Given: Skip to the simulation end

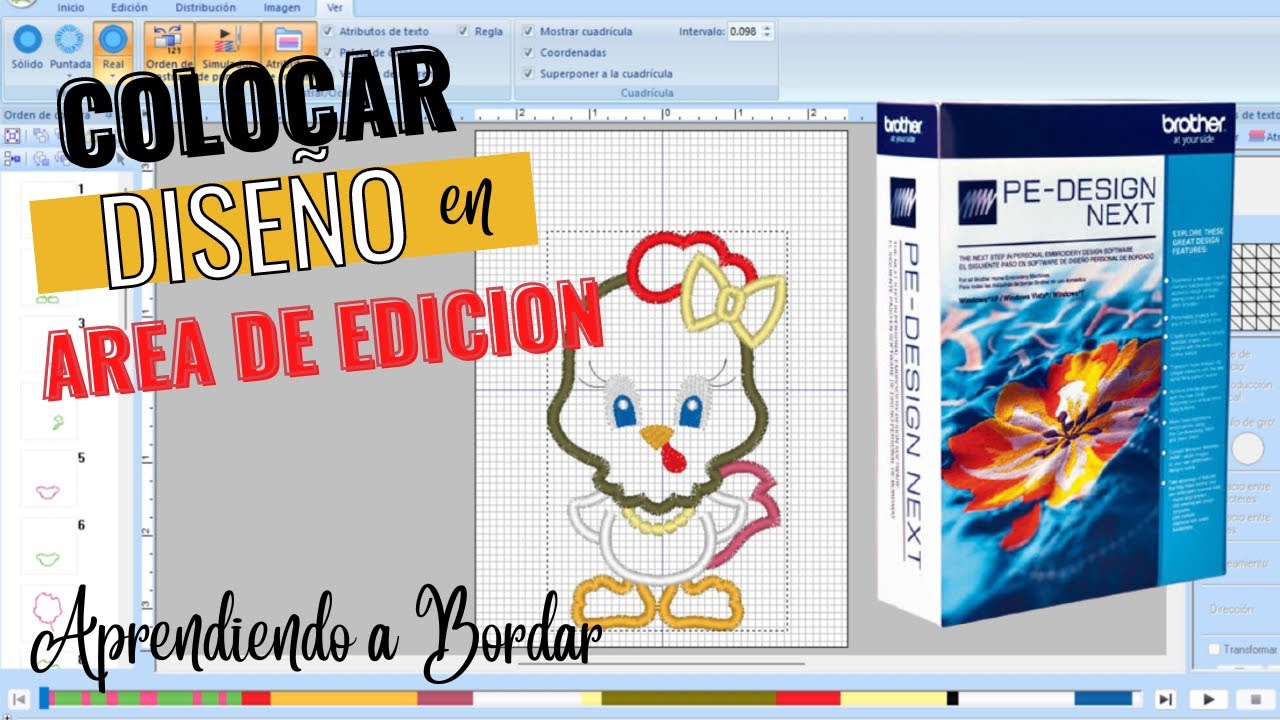Looking at the screenshot, I should tap(1165, 699).
